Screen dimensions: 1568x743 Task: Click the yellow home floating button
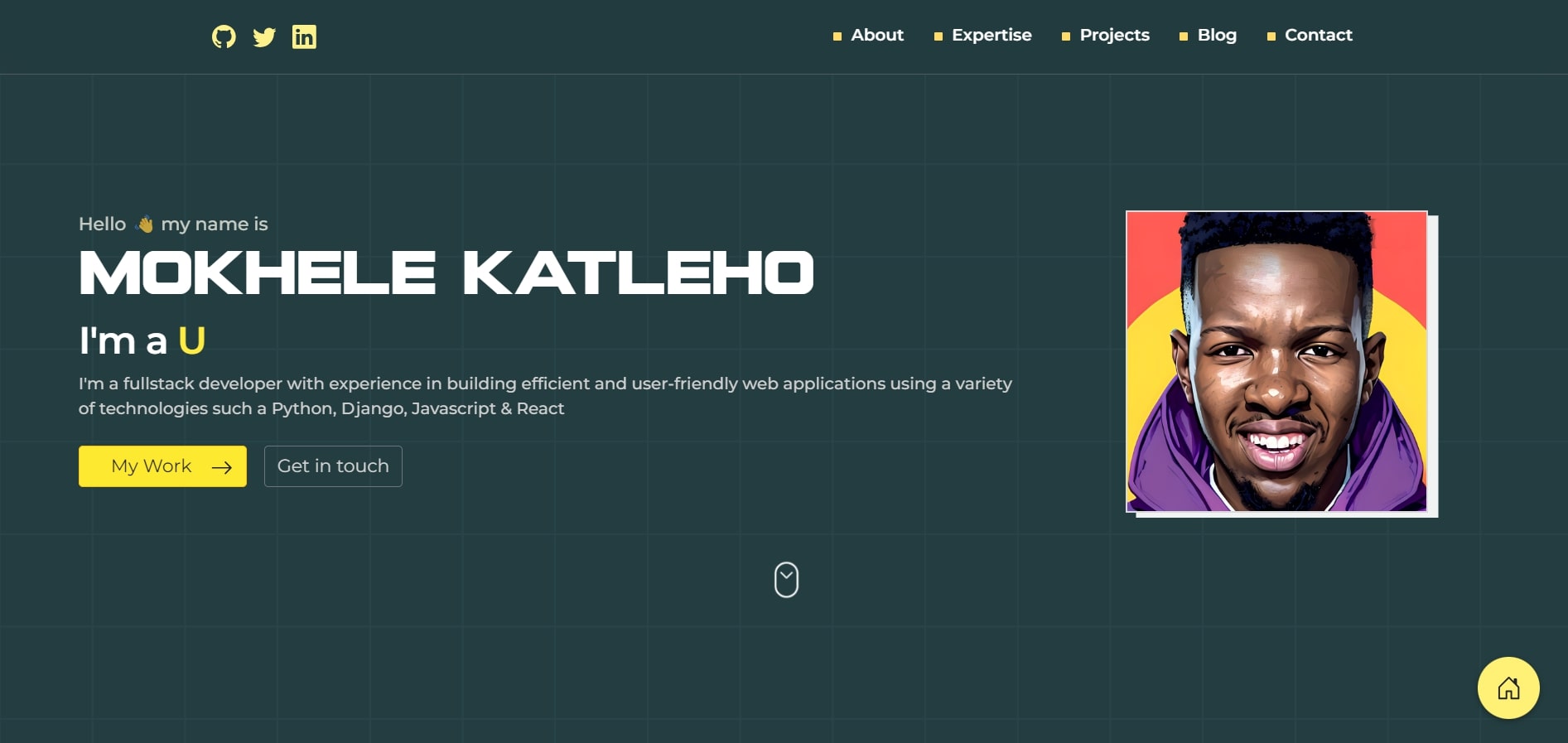pyautogui.click(x=1508, y=688)
